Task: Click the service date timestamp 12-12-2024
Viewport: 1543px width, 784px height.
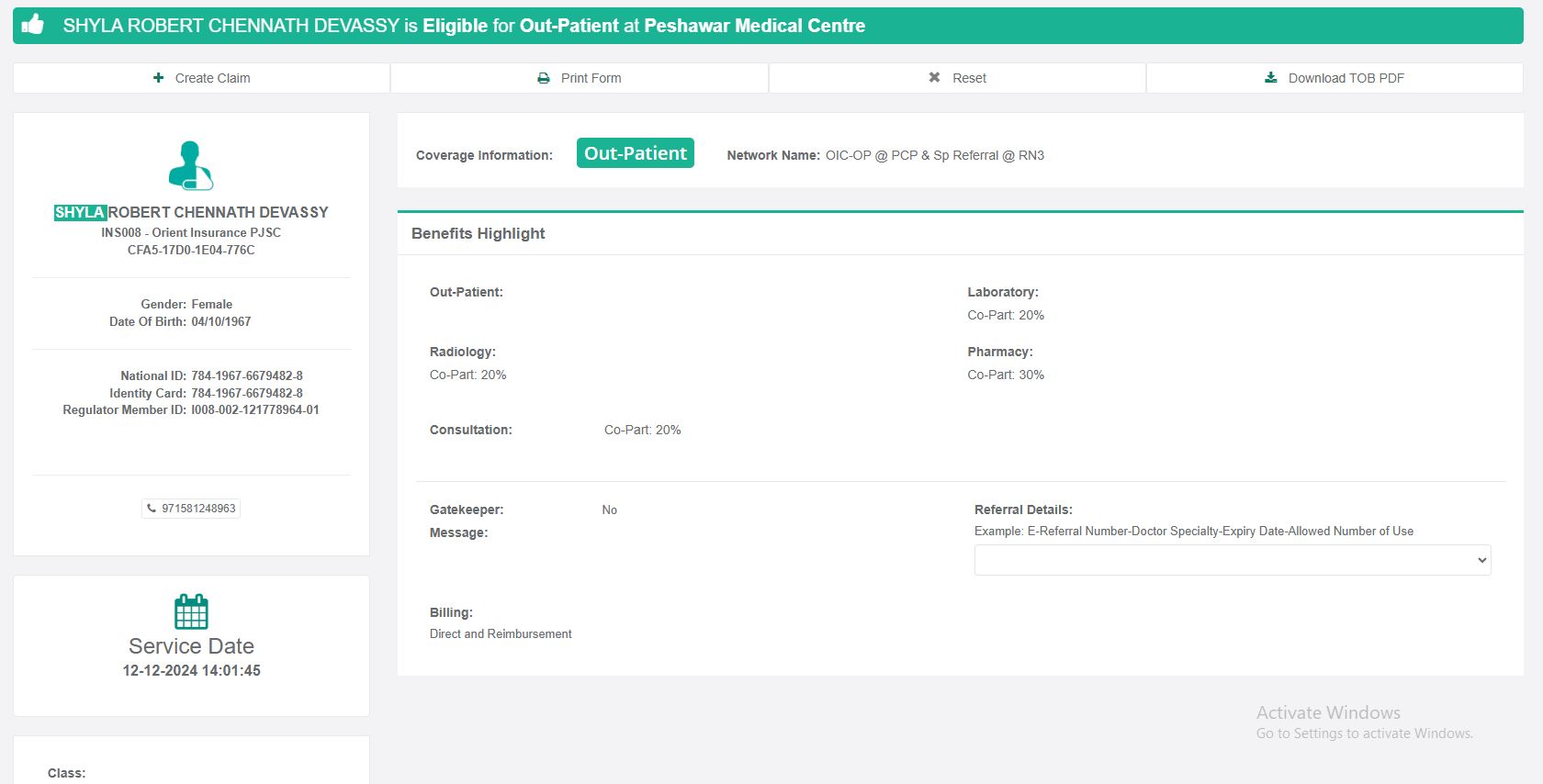Action: coord(191,671)
